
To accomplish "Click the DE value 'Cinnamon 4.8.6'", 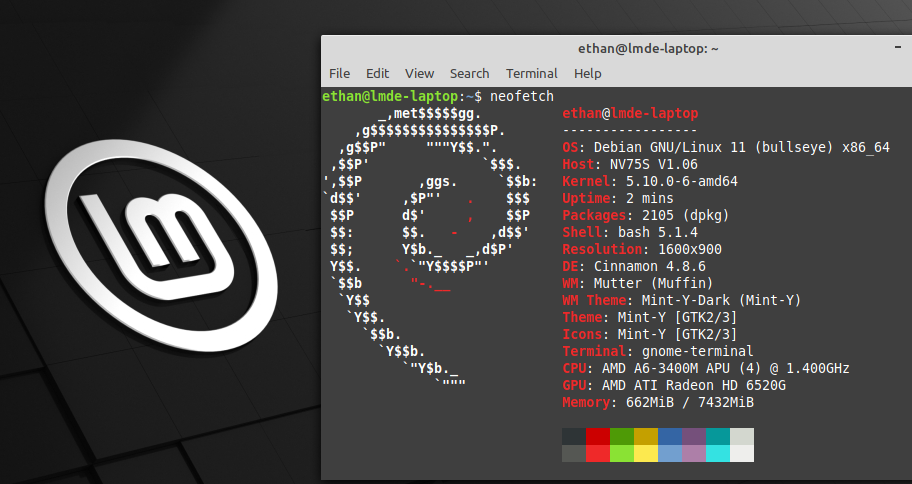I will point(650,266).
